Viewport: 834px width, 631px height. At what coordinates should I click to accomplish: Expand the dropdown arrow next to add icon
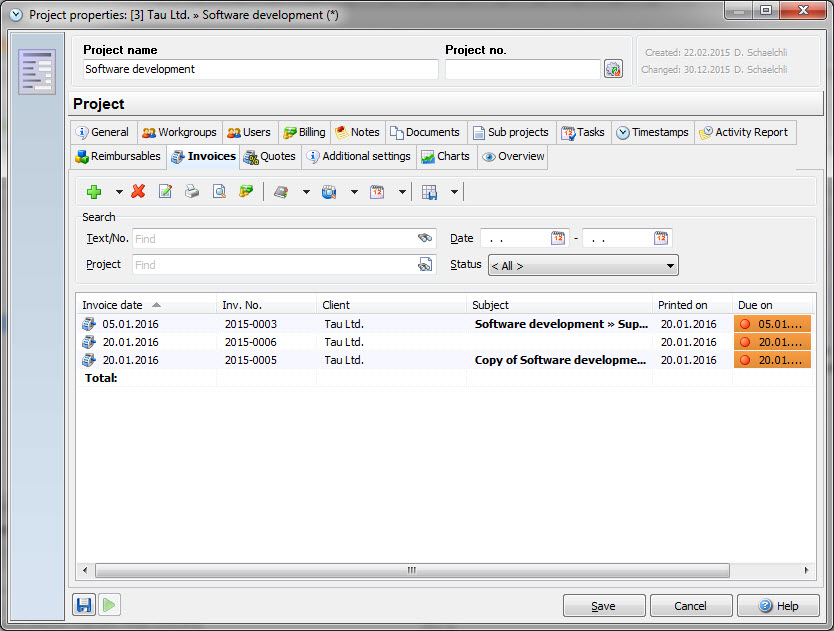119,192
